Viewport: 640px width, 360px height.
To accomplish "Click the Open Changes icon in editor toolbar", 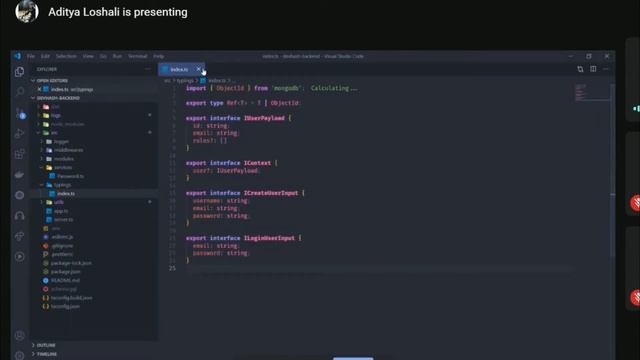I will pyautogui.click(x=580, y=69).
